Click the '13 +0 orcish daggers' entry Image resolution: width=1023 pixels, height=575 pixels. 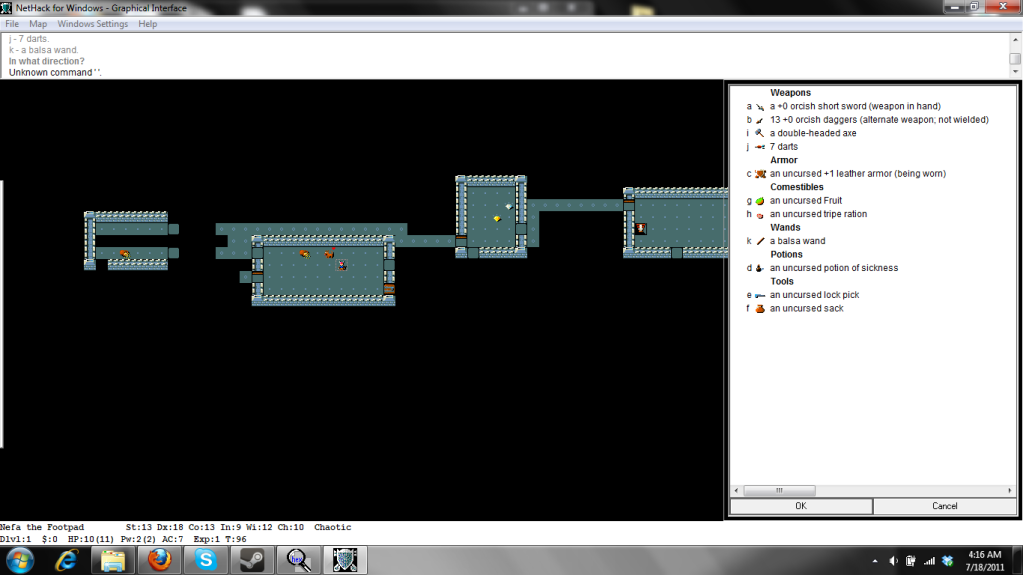[x=879, y=120]
